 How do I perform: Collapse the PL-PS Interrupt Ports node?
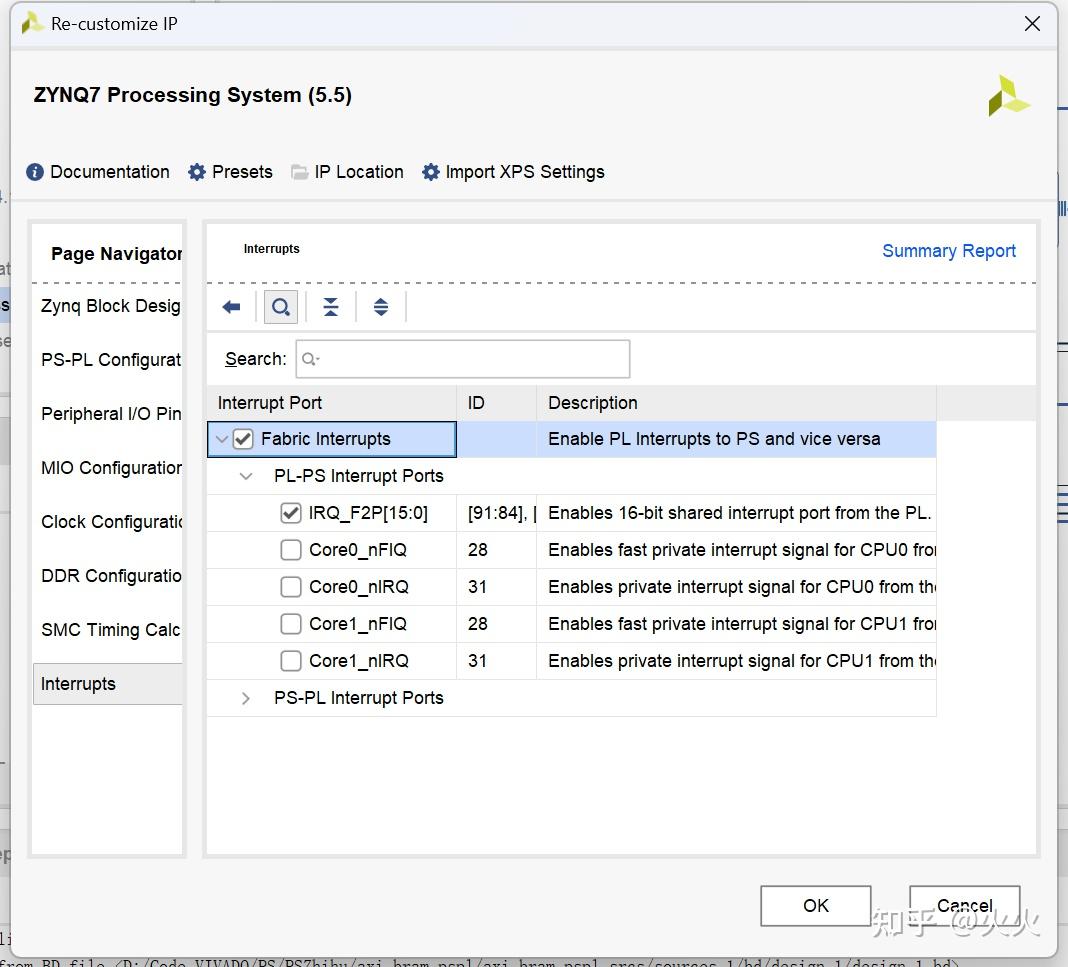(x=246, y=476)
